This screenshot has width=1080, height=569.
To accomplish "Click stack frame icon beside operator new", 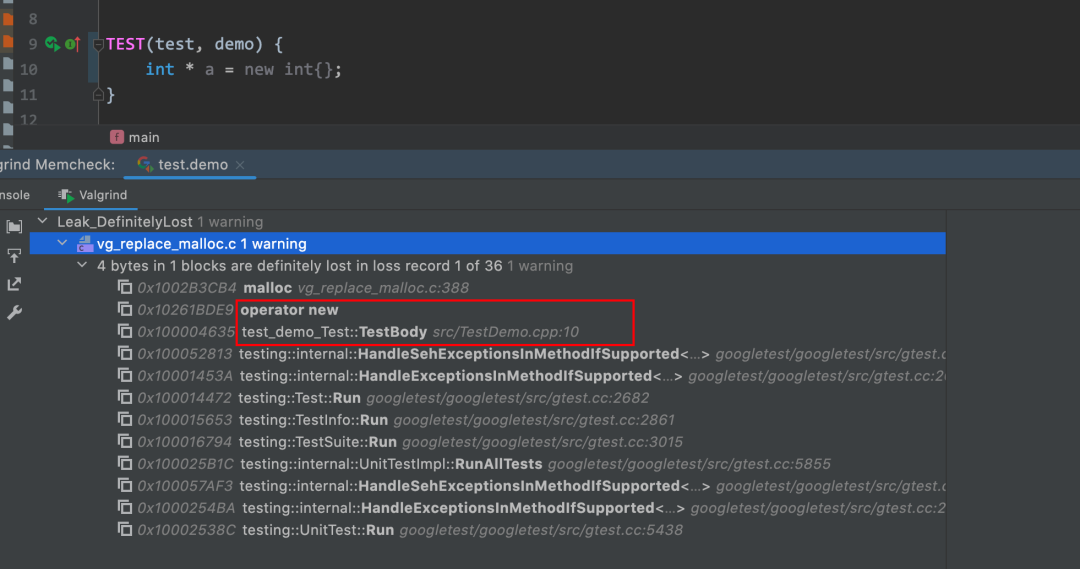I will click(x=125, y=309).
